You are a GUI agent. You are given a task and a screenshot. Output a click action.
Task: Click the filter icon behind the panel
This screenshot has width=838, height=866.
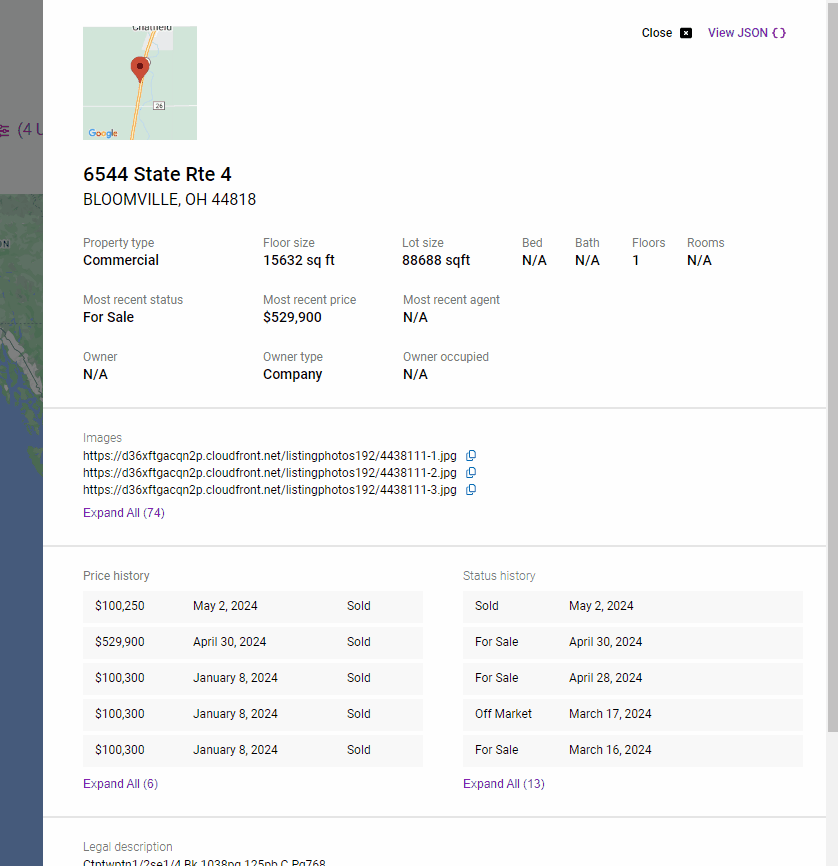4,130
